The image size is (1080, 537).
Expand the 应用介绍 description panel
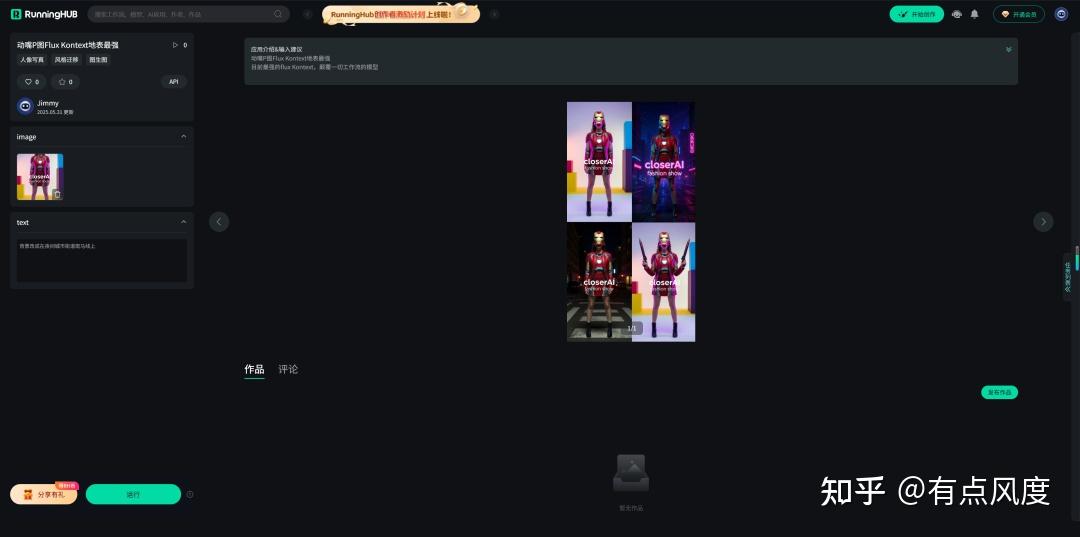(1008, 50)
